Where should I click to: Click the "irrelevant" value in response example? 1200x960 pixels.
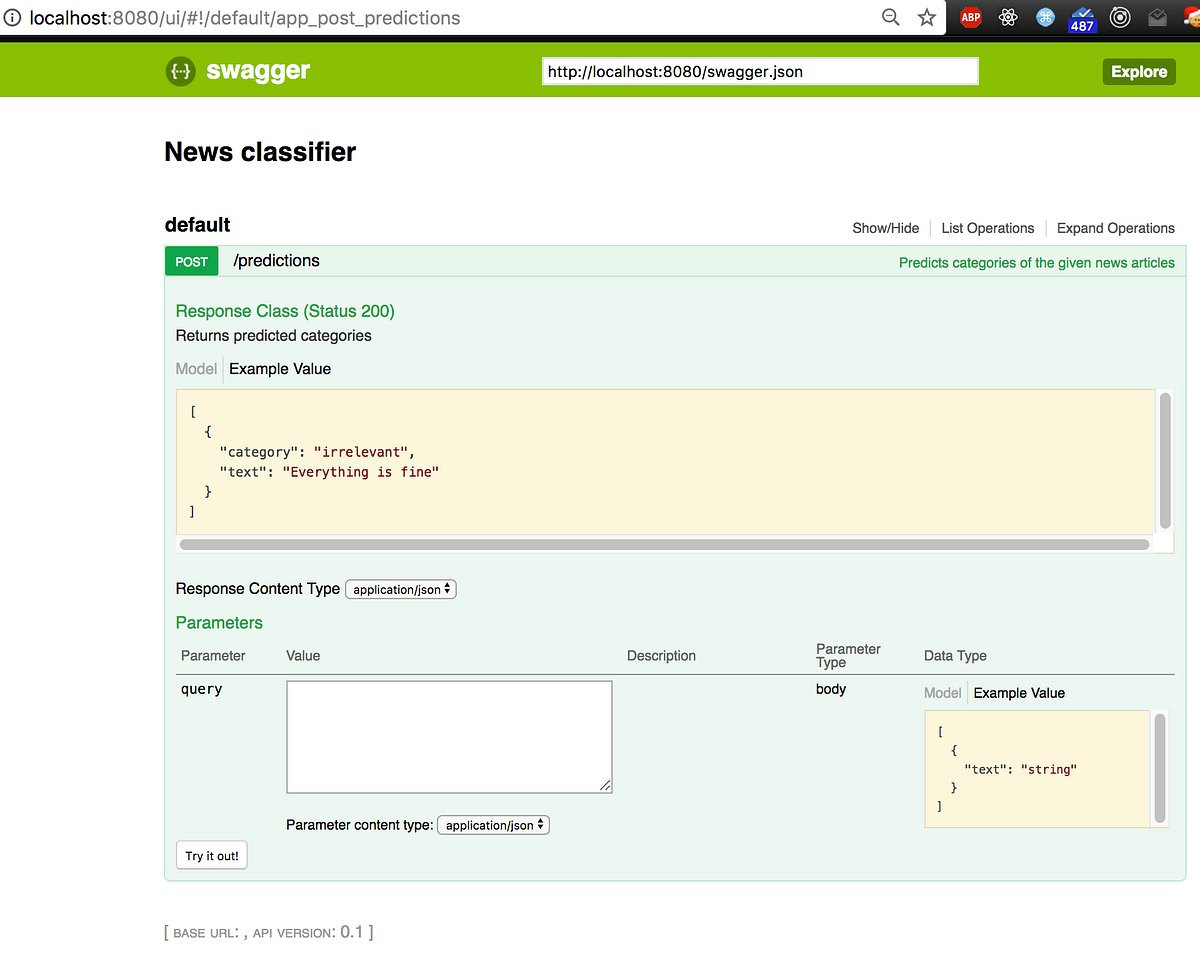(x=360, y=452)
